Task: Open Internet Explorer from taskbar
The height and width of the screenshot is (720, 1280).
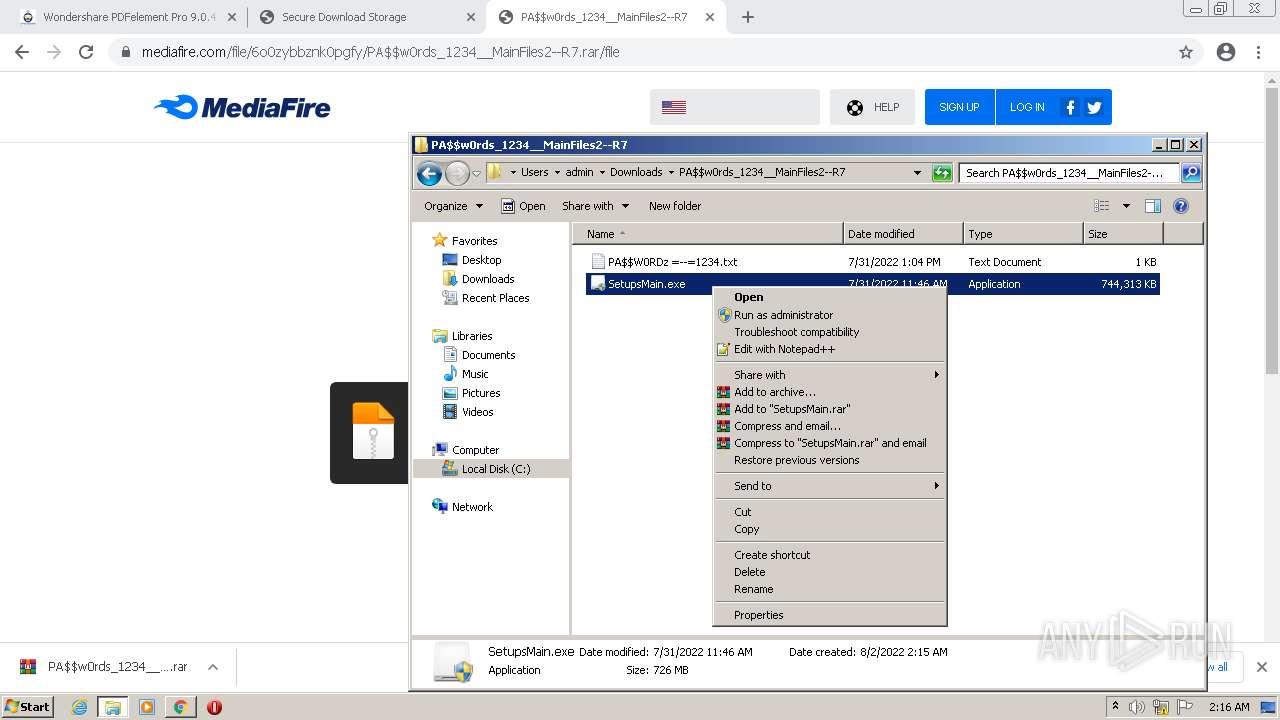Action: point(80,707)
